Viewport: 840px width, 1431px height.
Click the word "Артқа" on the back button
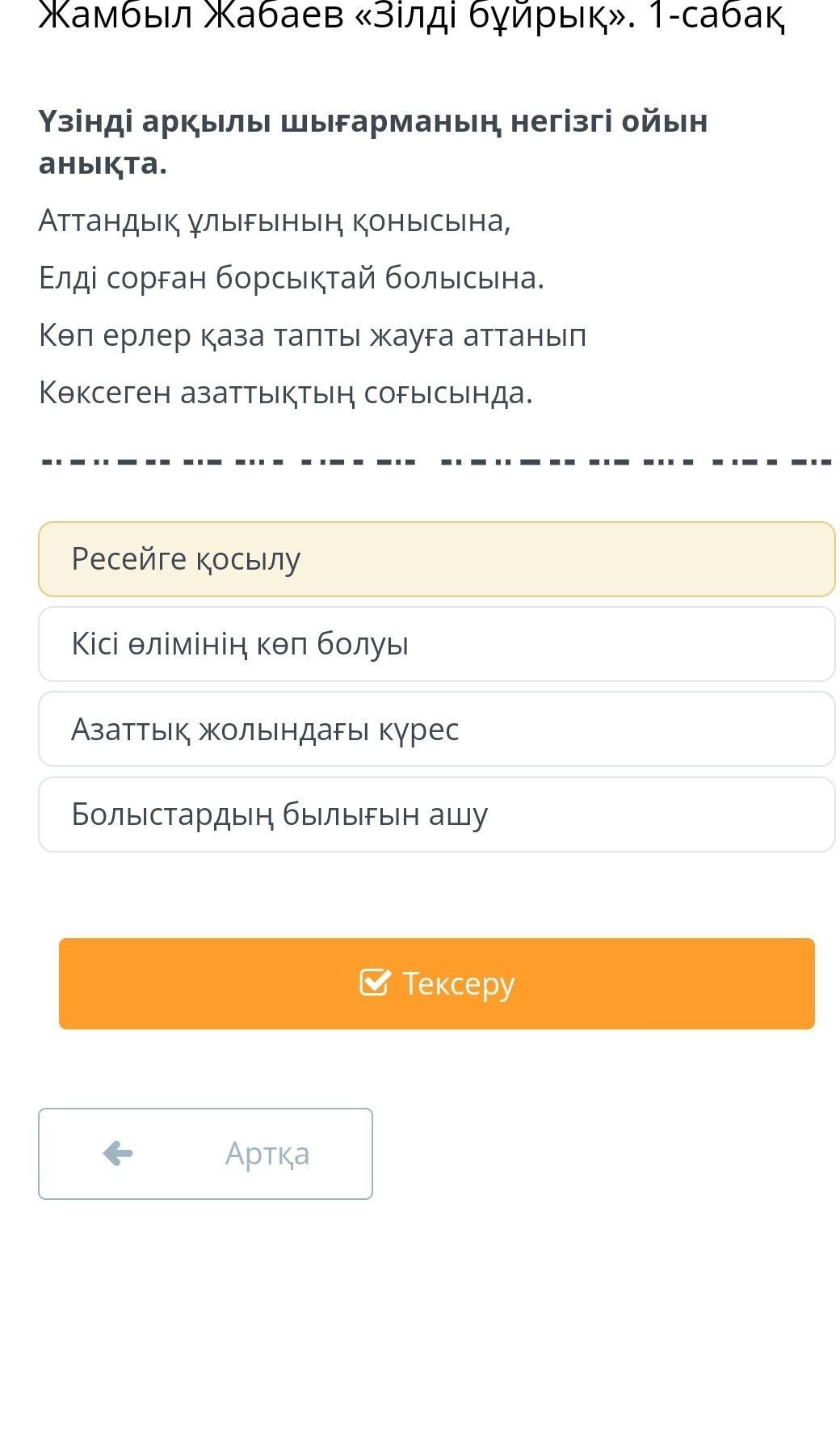click(267, 1153)
